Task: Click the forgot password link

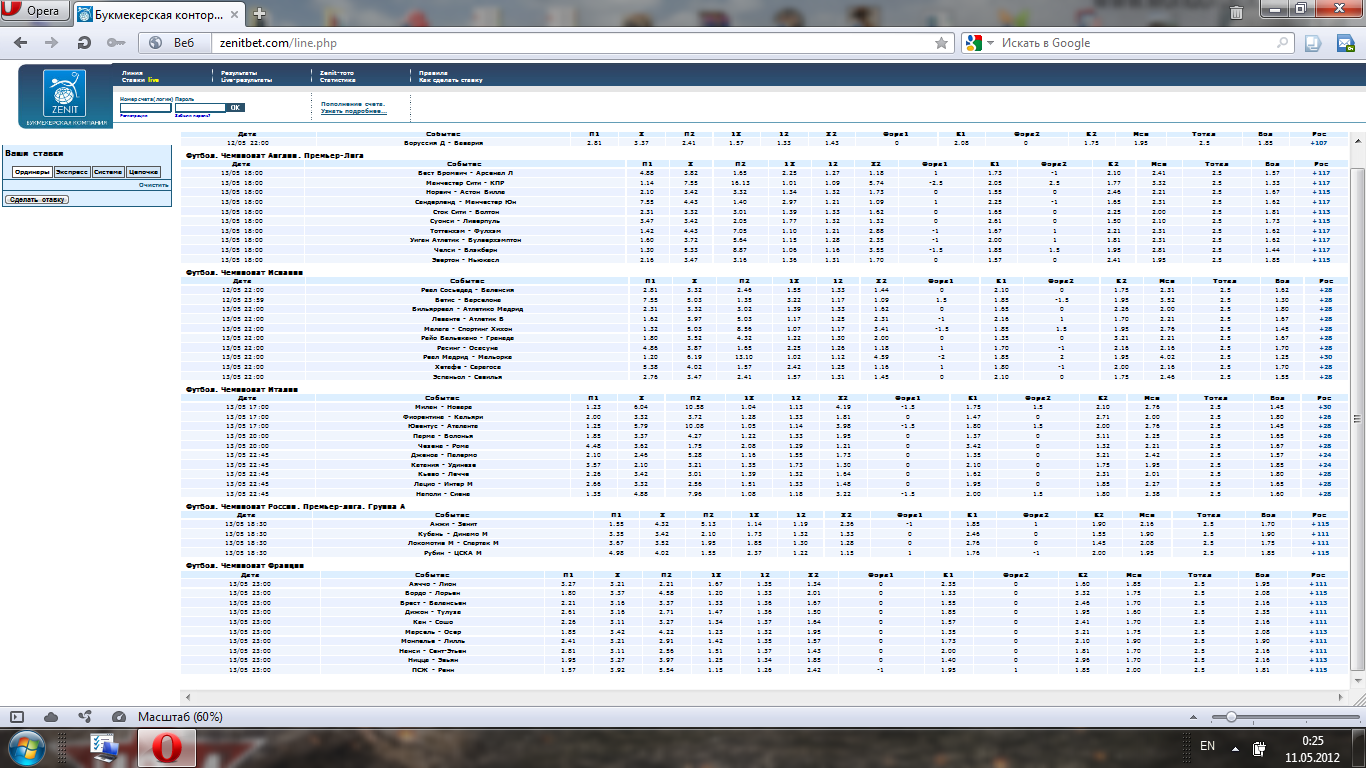Action: [192, 115]
